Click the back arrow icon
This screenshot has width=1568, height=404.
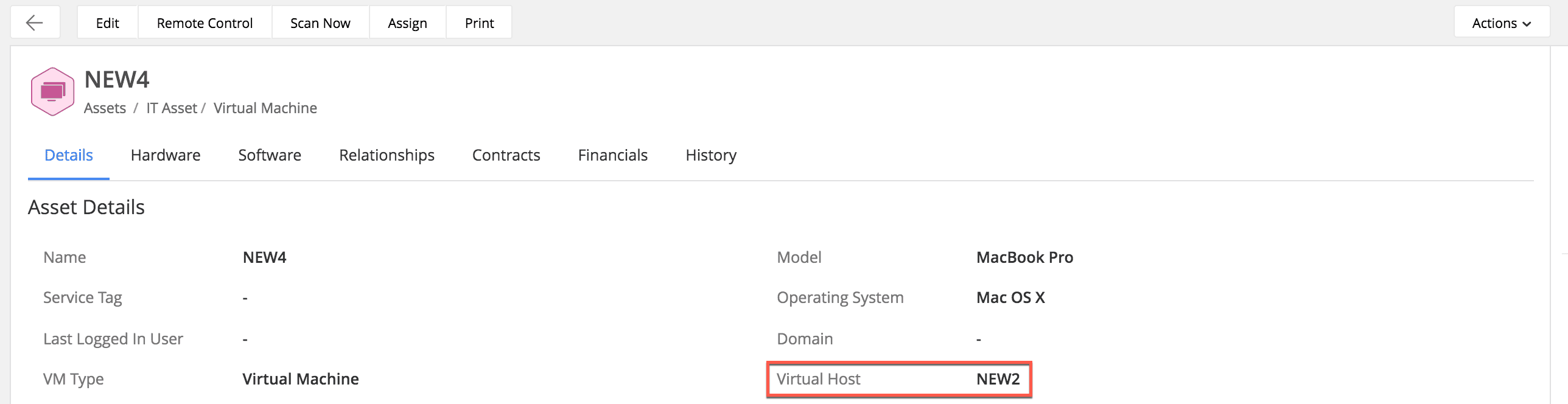(x=35, y=23)
